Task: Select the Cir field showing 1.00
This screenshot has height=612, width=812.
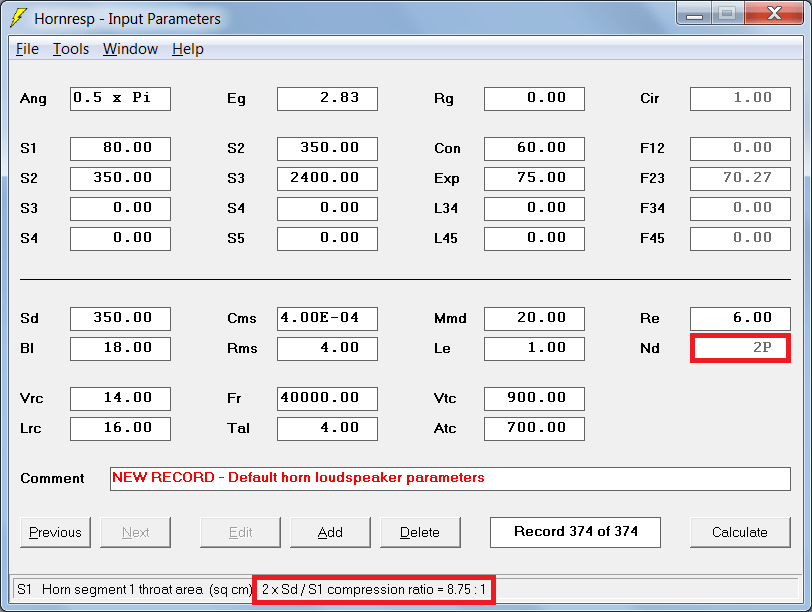Action: 740,98
